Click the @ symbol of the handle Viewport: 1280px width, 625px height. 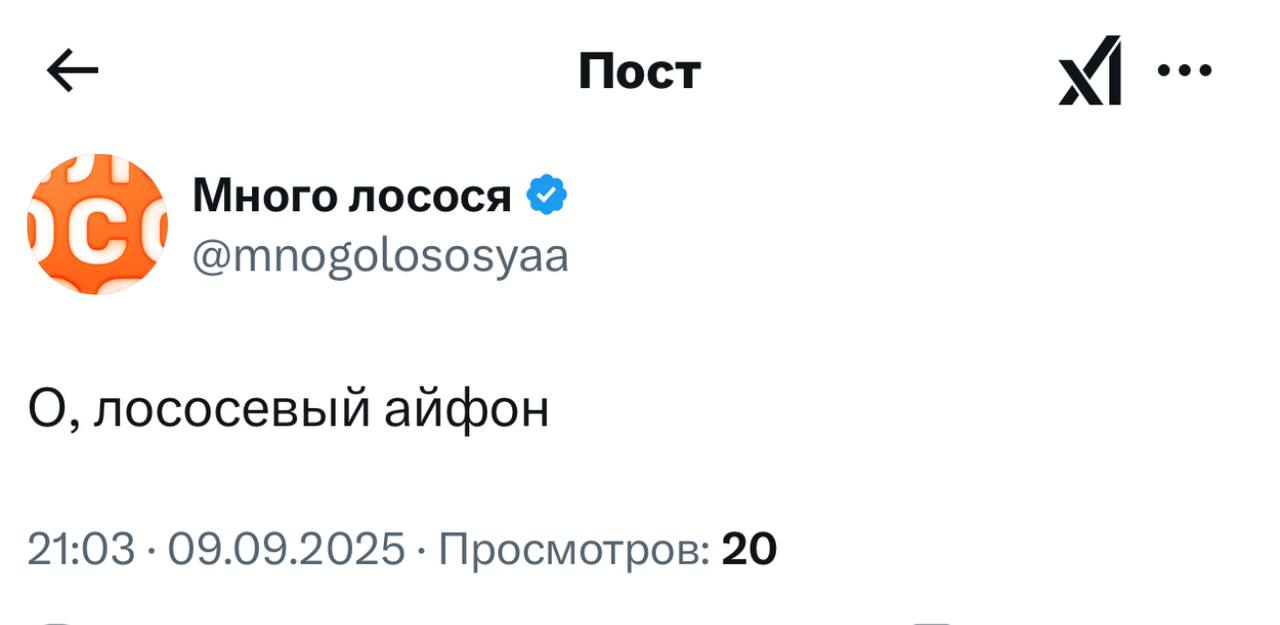[210, 257]
